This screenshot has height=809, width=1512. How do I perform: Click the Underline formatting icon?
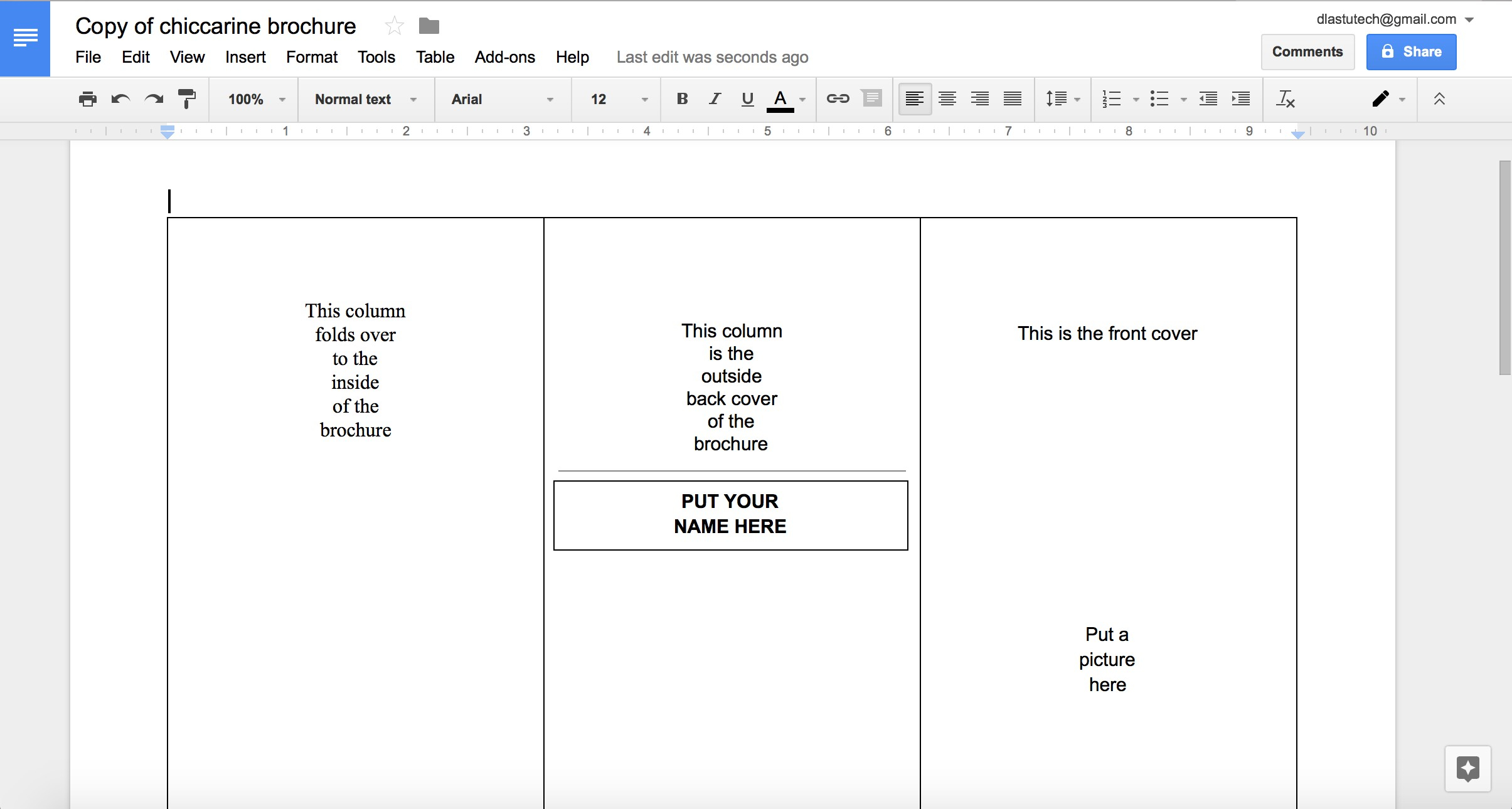pyautogui.click(x=747, y=100)
